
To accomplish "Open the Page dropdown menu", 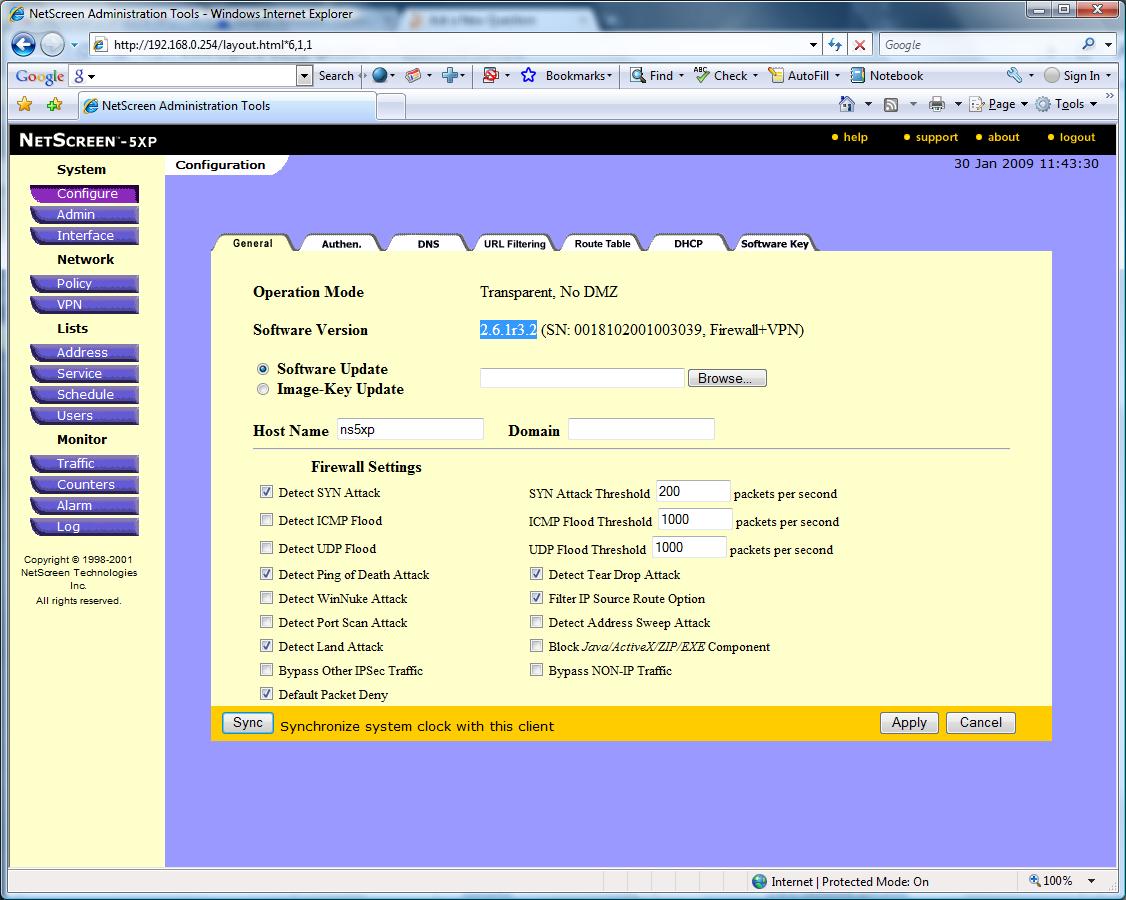I will (999, 103).
